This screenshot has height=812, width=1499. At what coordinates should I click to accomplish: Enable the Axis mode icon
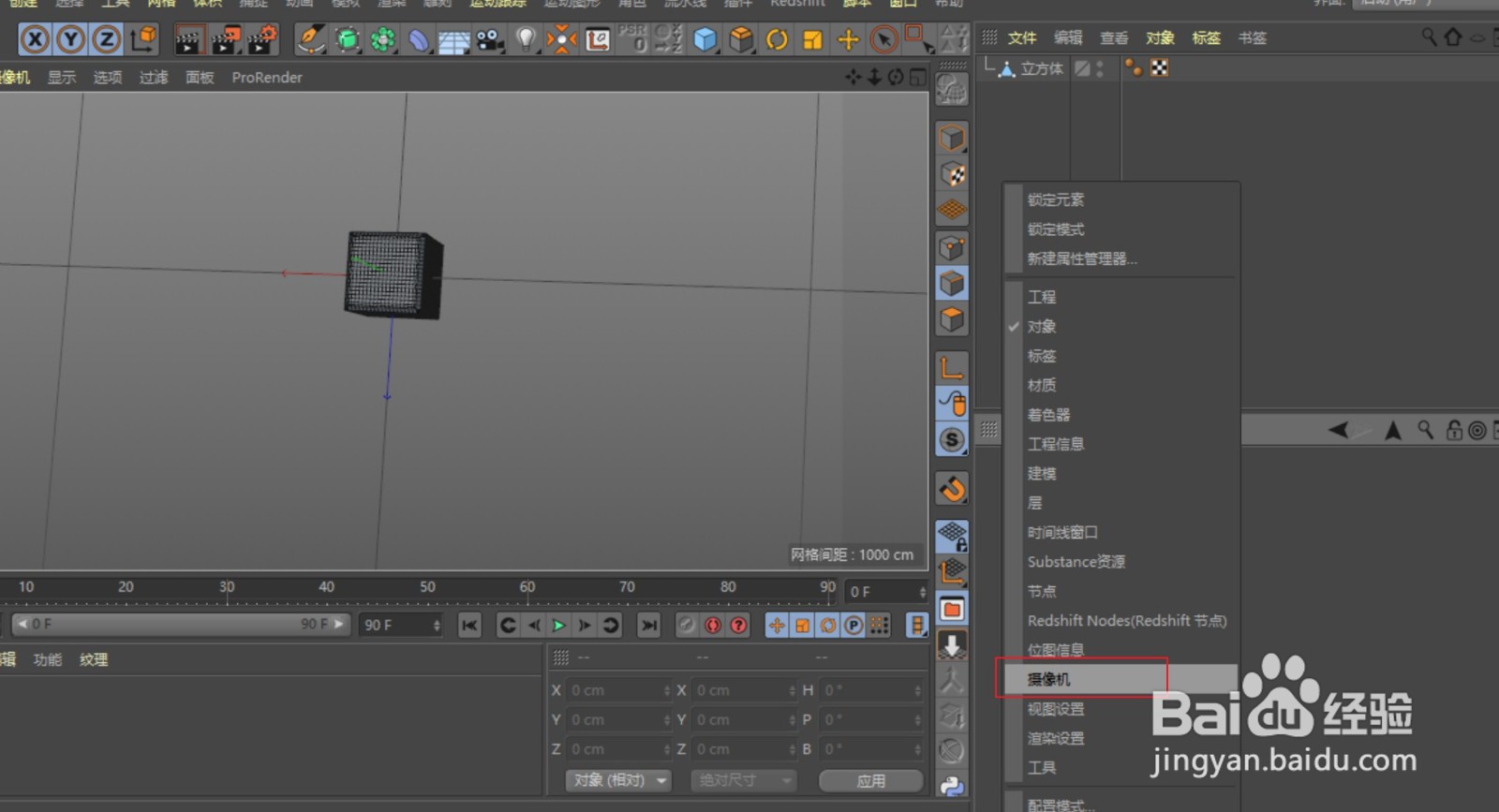(952, 367)
